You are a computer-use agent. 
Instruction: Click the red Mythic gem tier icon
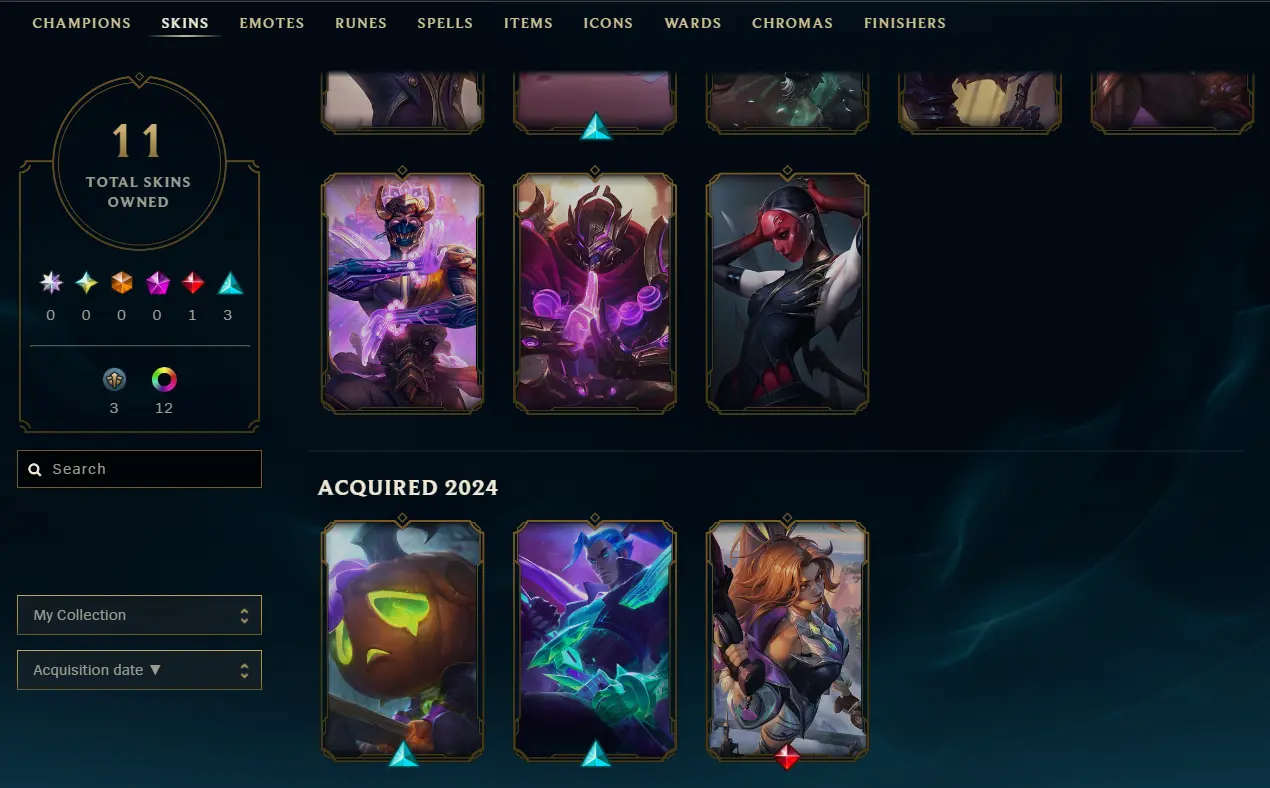click(x=193, y=283)
